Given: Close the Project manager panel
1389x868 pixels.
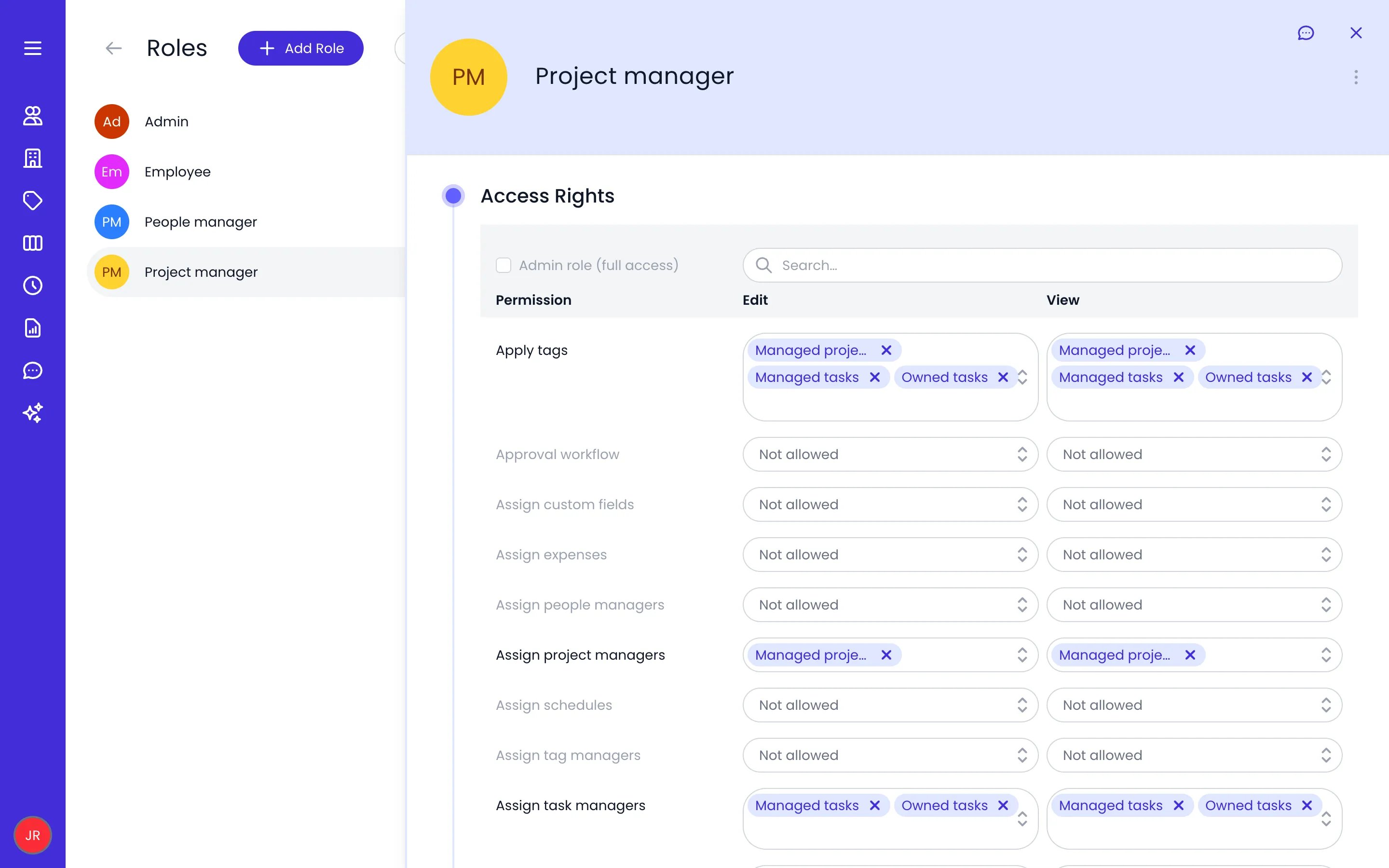Looking at the screenshot, I should (x=1356, y=33).
